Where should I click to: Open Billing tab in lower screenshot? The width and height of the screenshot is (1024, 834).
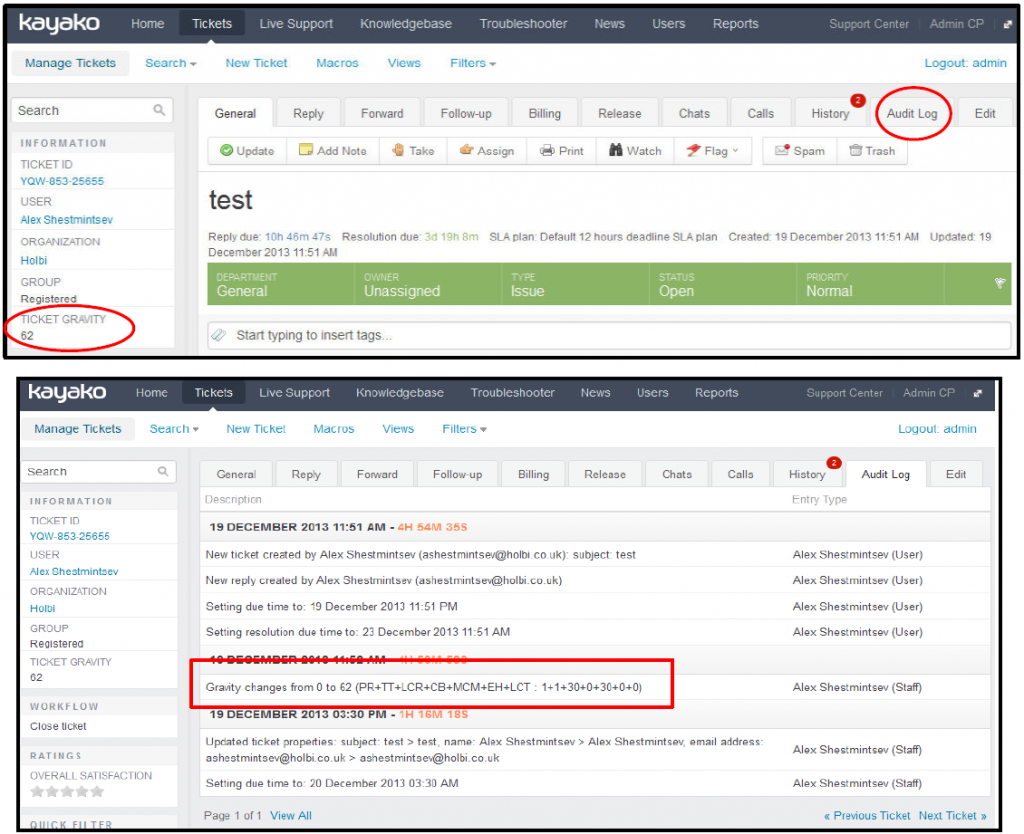pos(534,474)
